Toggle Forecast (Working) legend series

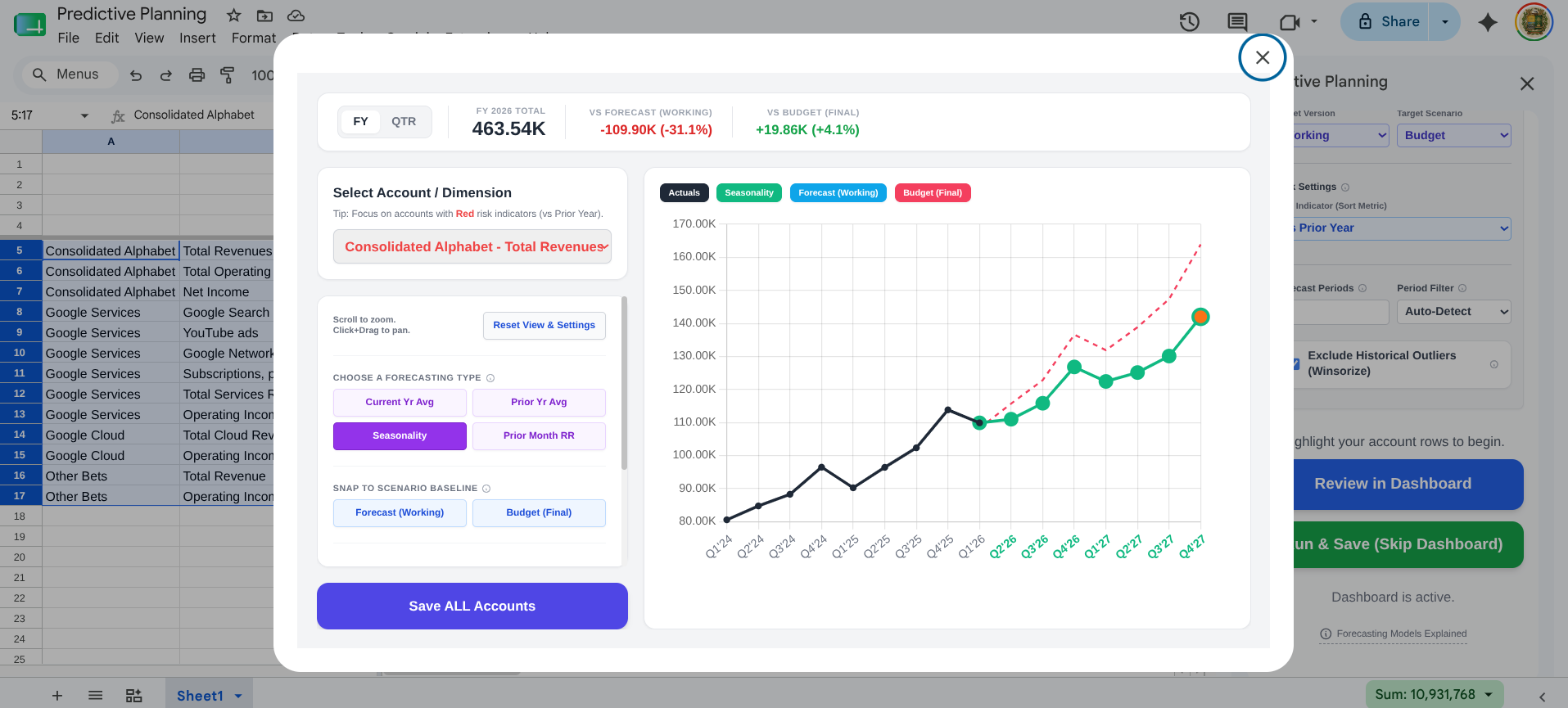click(x=838, y=193)
